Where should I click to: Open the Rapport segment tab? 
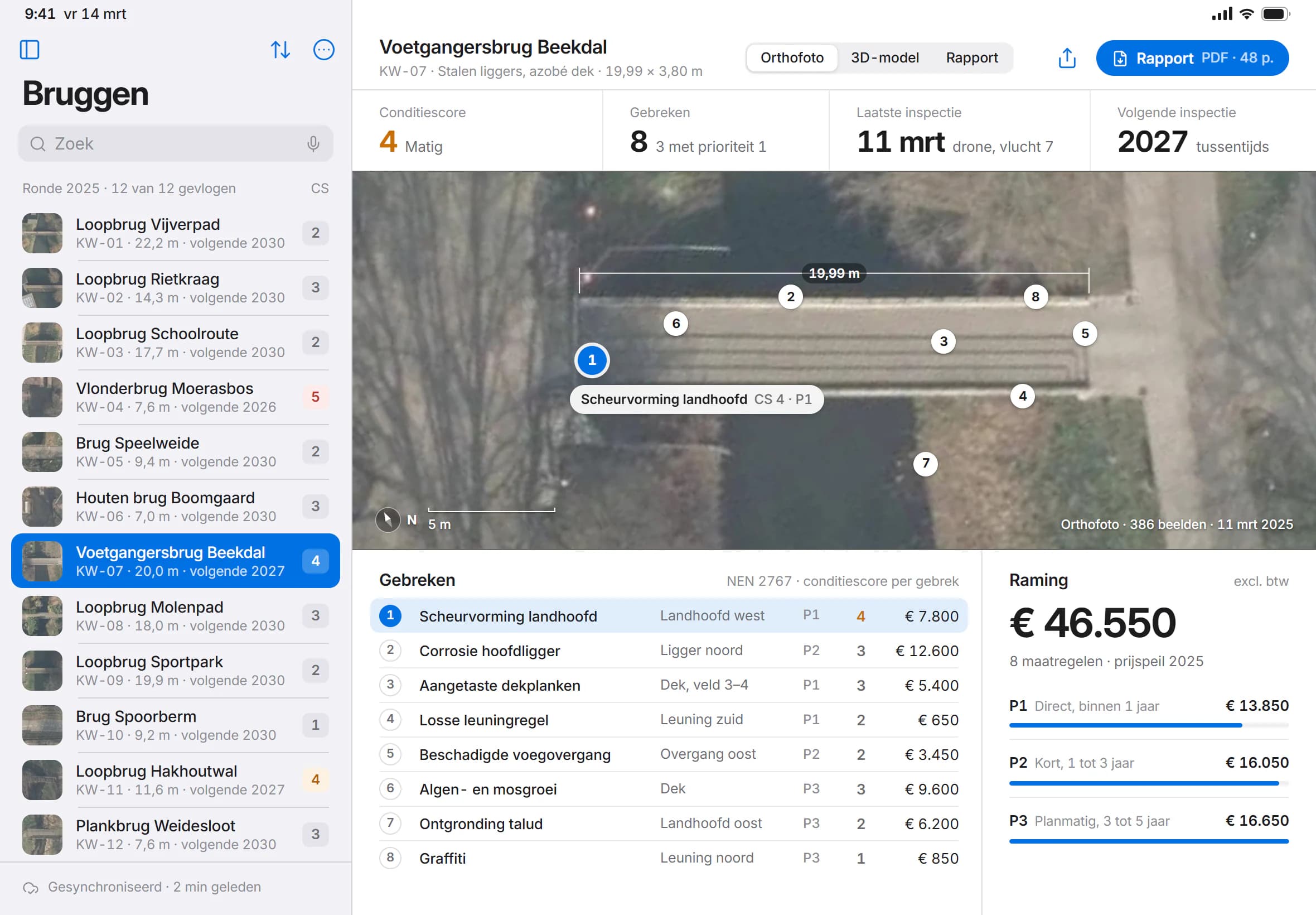(x=972, y=58)
